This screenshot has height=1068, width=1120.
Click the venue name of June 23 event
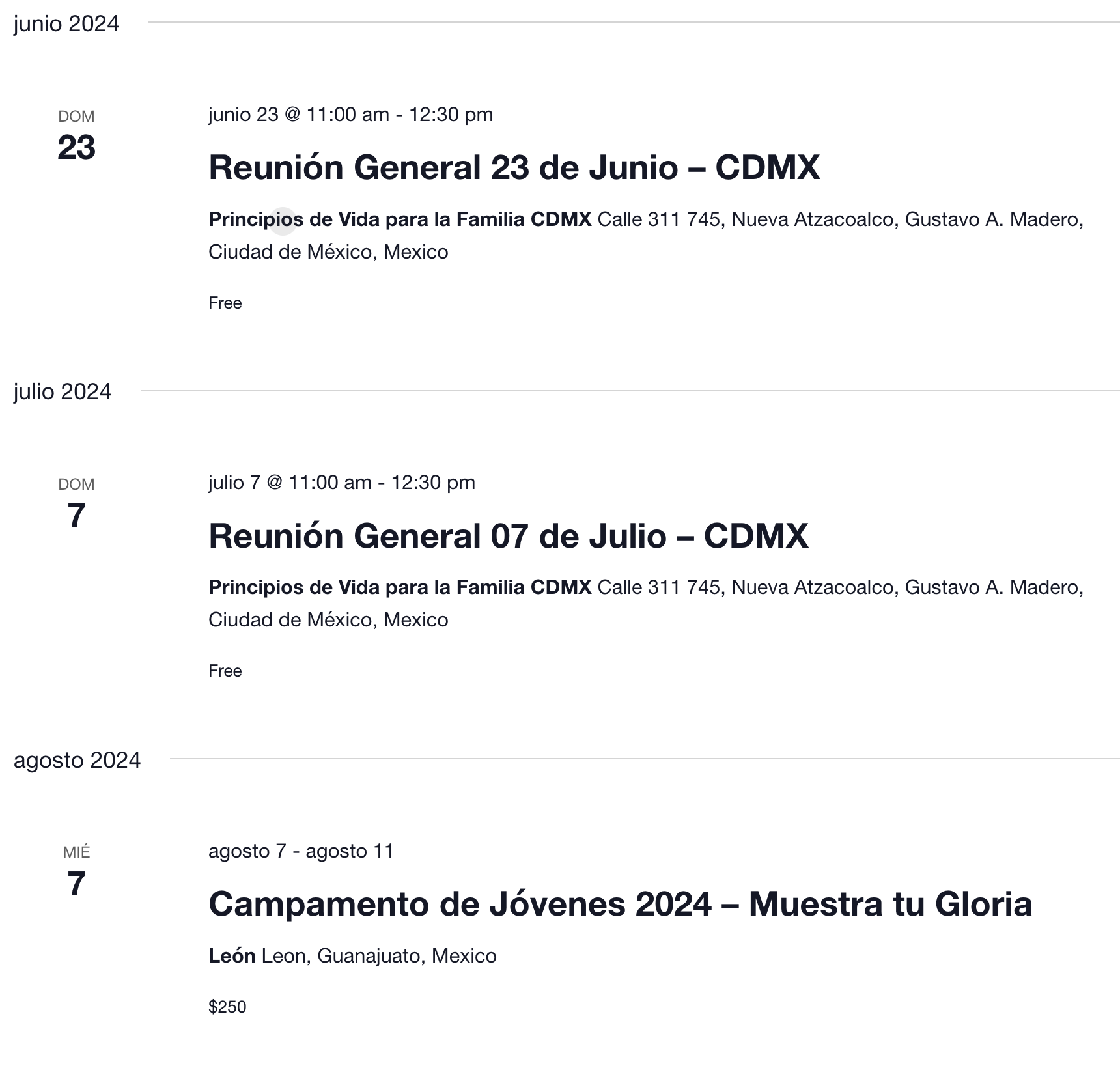click(x=400, y=219)
